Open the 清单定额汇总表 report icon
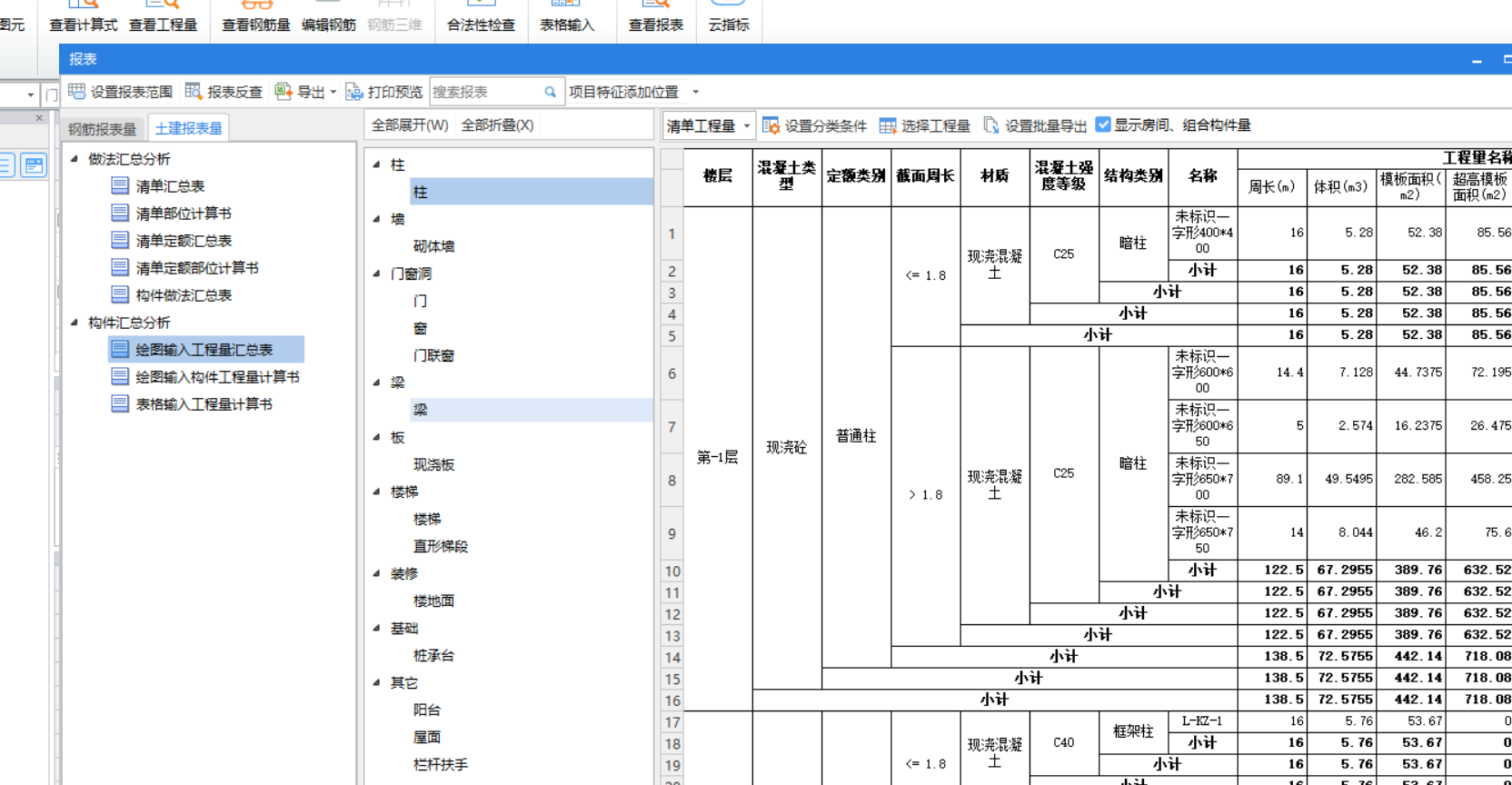Screen dimensions: 1512x785 tap(120, 240)
